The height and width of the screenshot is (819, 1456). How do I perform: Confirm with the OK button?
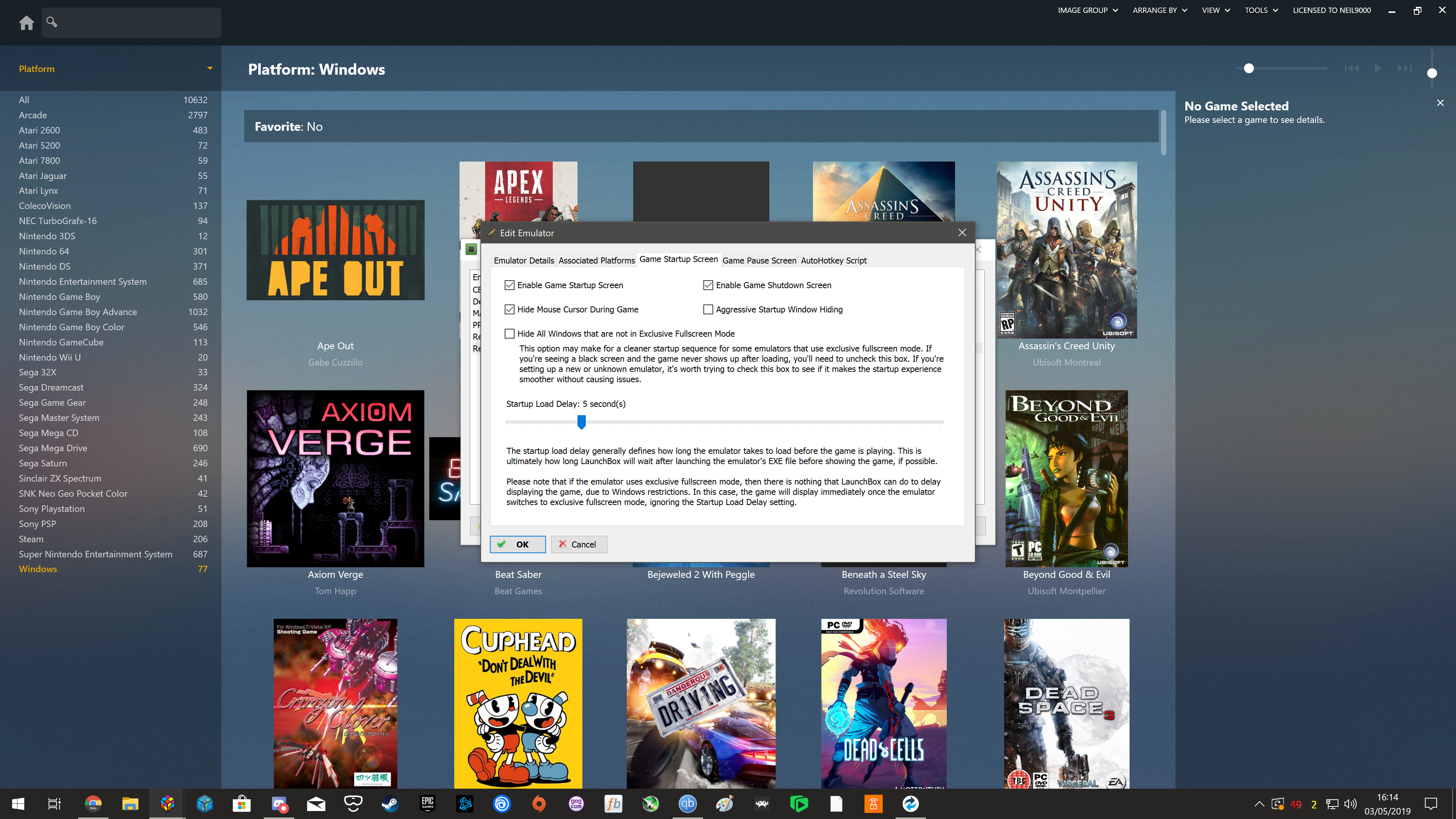[517, 544]
